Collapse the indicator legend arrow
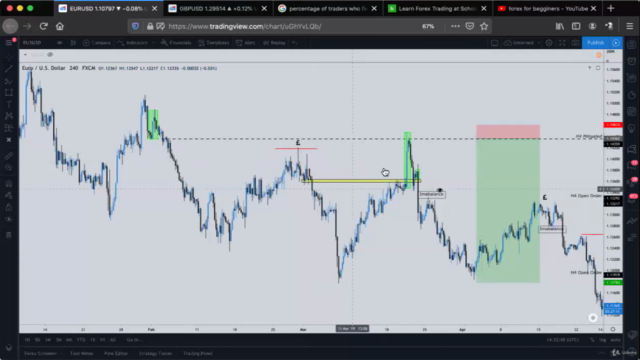Screen dimensions: 640x360 [25, 55]
